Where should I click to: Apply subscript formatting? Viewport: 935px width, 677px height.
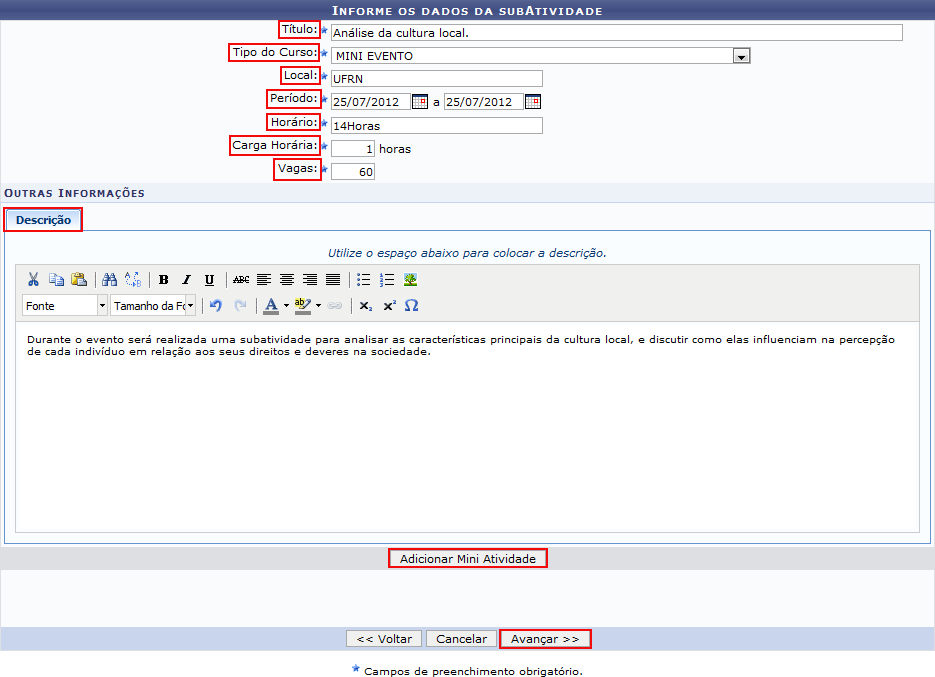[x=366, y=306]
